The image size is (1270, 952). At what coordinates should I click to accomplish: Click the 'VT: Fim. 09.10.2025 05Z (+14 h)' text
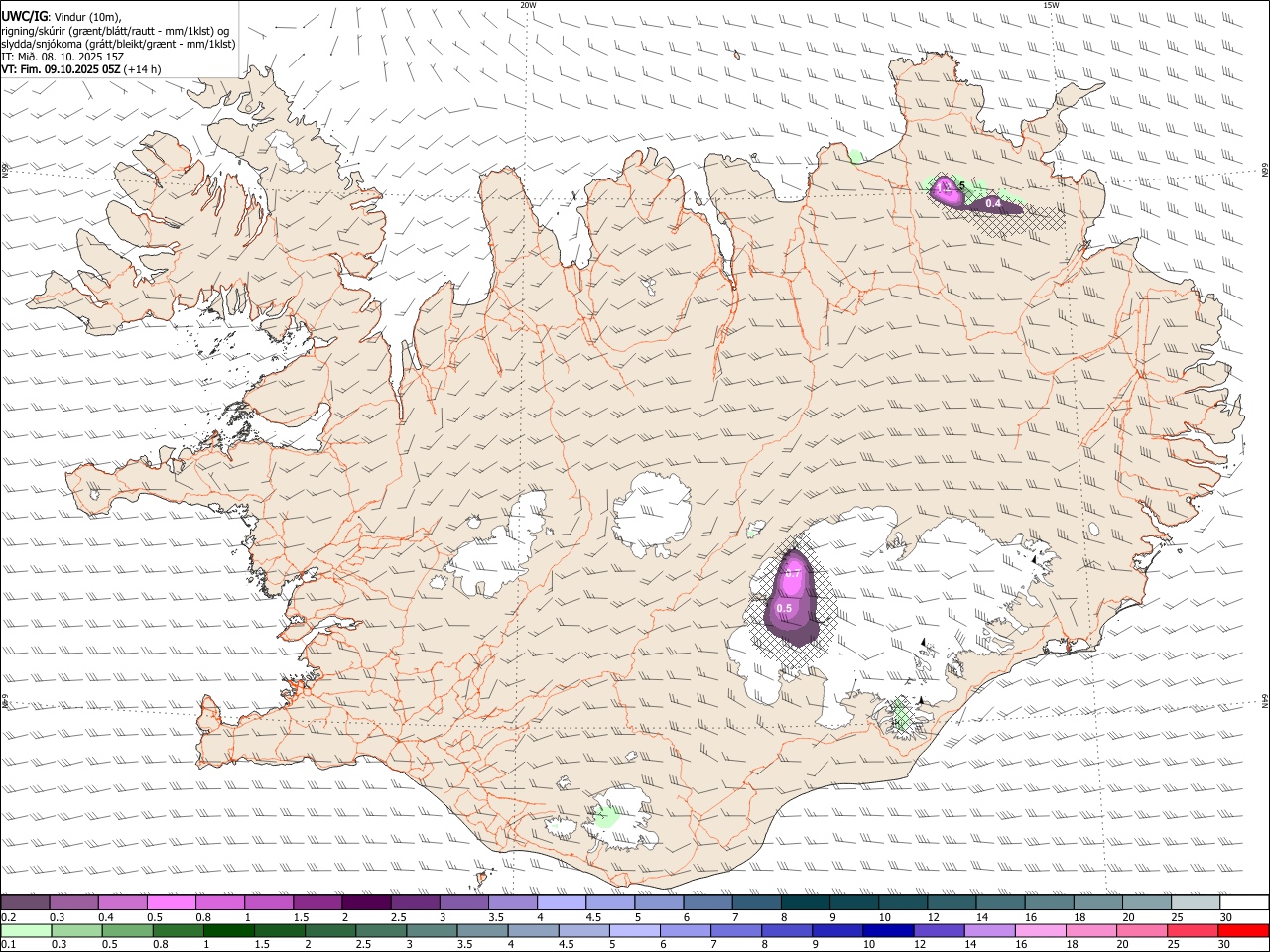point(81,69)
